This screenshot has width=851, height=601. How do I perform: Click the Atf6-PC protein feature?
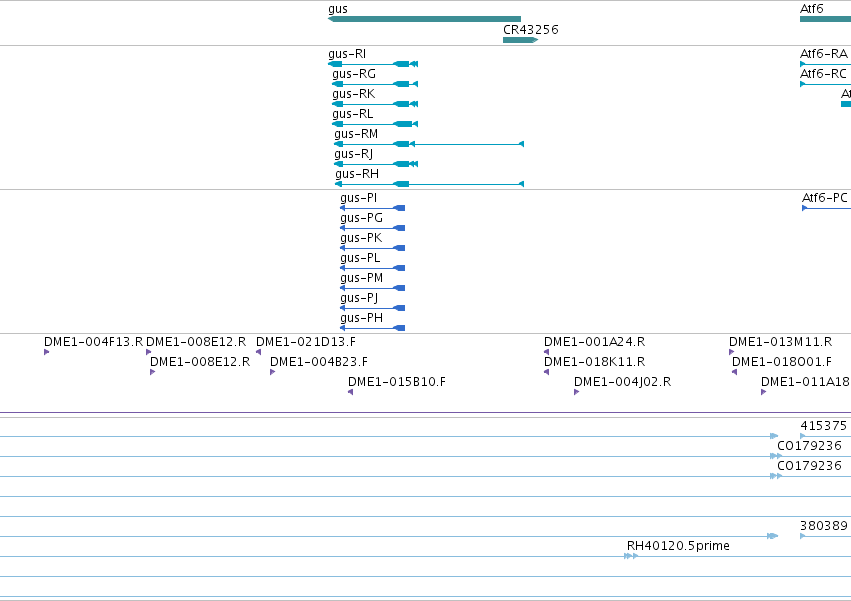pyautogui.click(x=827, y=208)
